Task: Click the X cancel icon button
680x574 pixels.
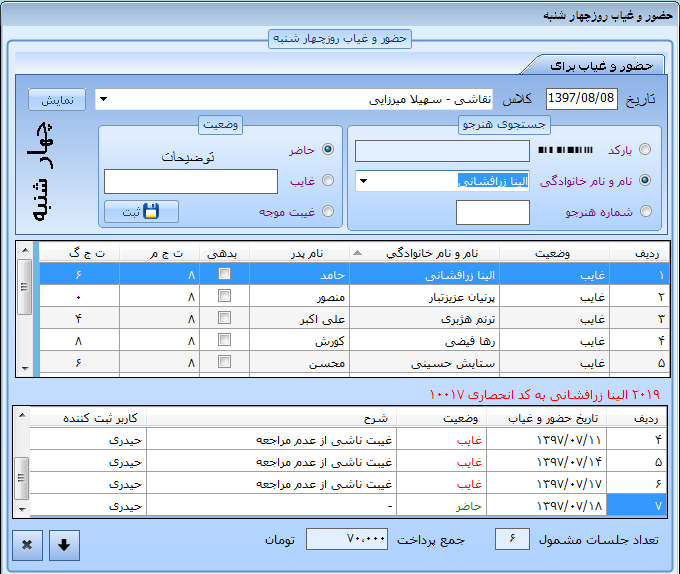Action: coord(27,545)
